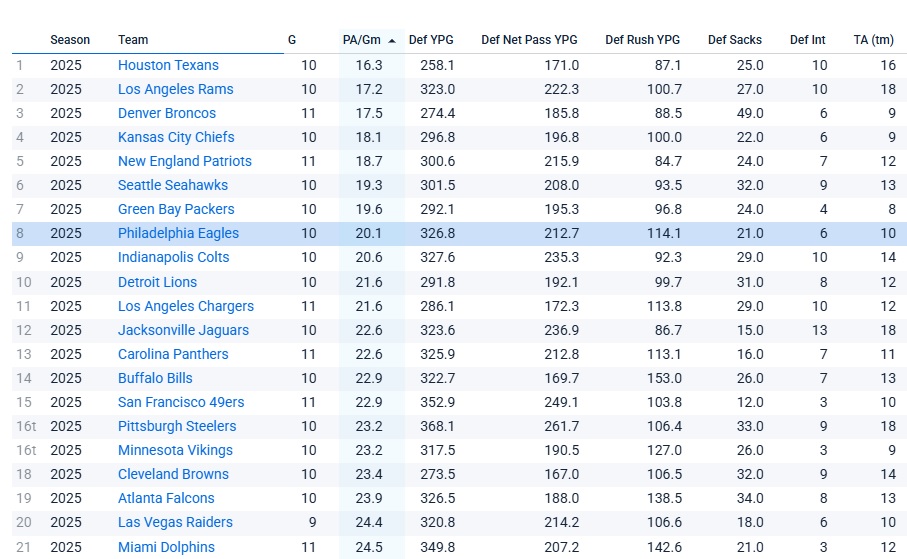This screenshot has height=559, width=907.
Task: Sort table by Def YPG column
Action: point(431,40)
